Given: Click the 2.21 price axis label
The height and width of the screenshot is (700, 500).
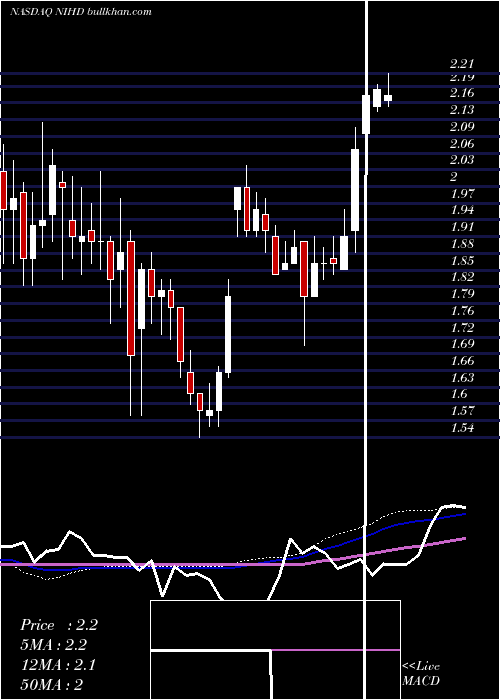Looking at the screenshot, I should click(x=462, y=64).
